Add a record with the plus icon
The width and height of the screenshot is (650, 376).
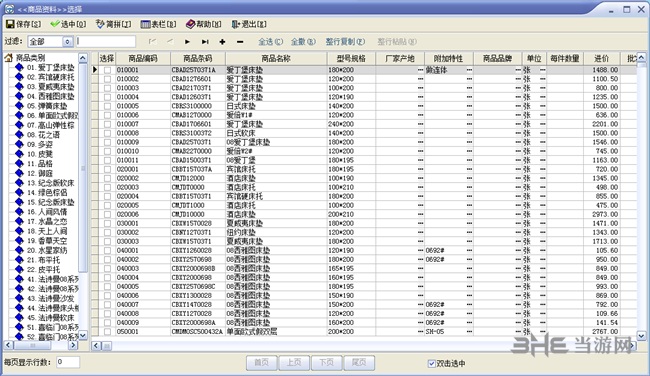[222, 41]
